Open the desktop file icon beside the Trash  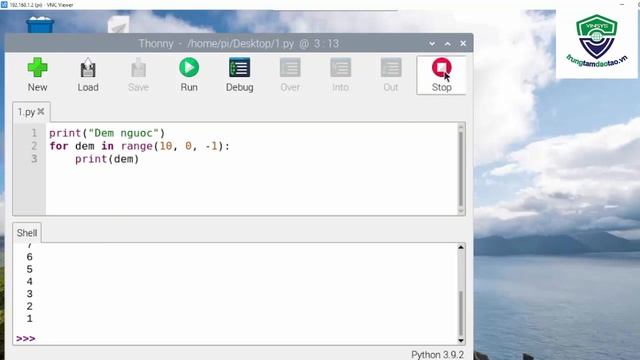click(118, 24)
